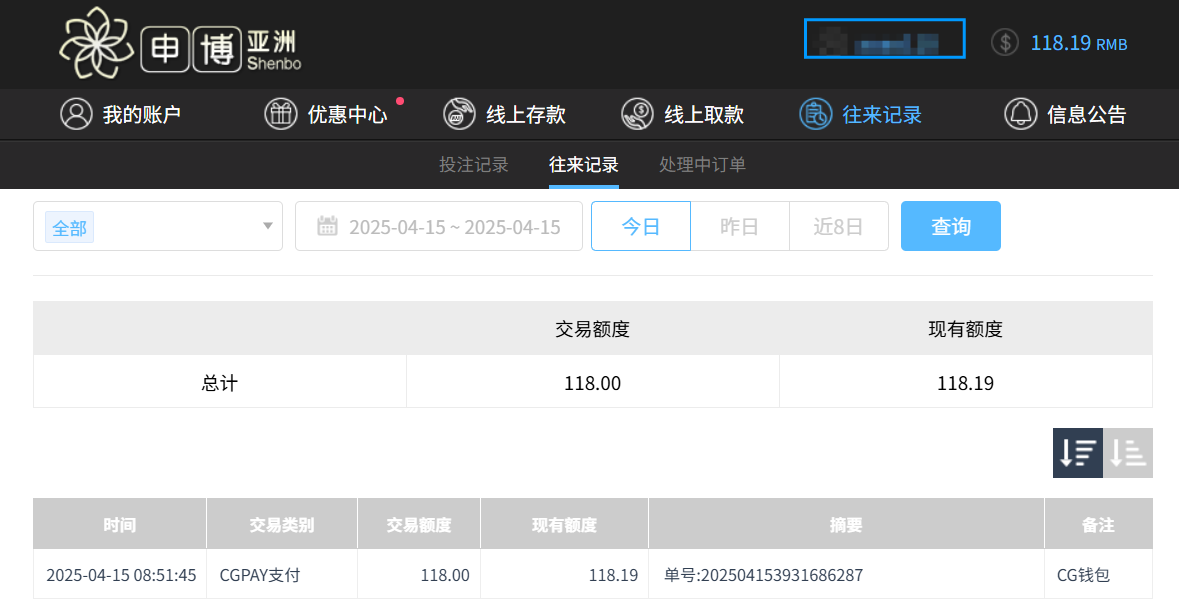This screenshot has width=1179, height=612.
Task: Open My Account via the user icon
Action: [76, 114]
